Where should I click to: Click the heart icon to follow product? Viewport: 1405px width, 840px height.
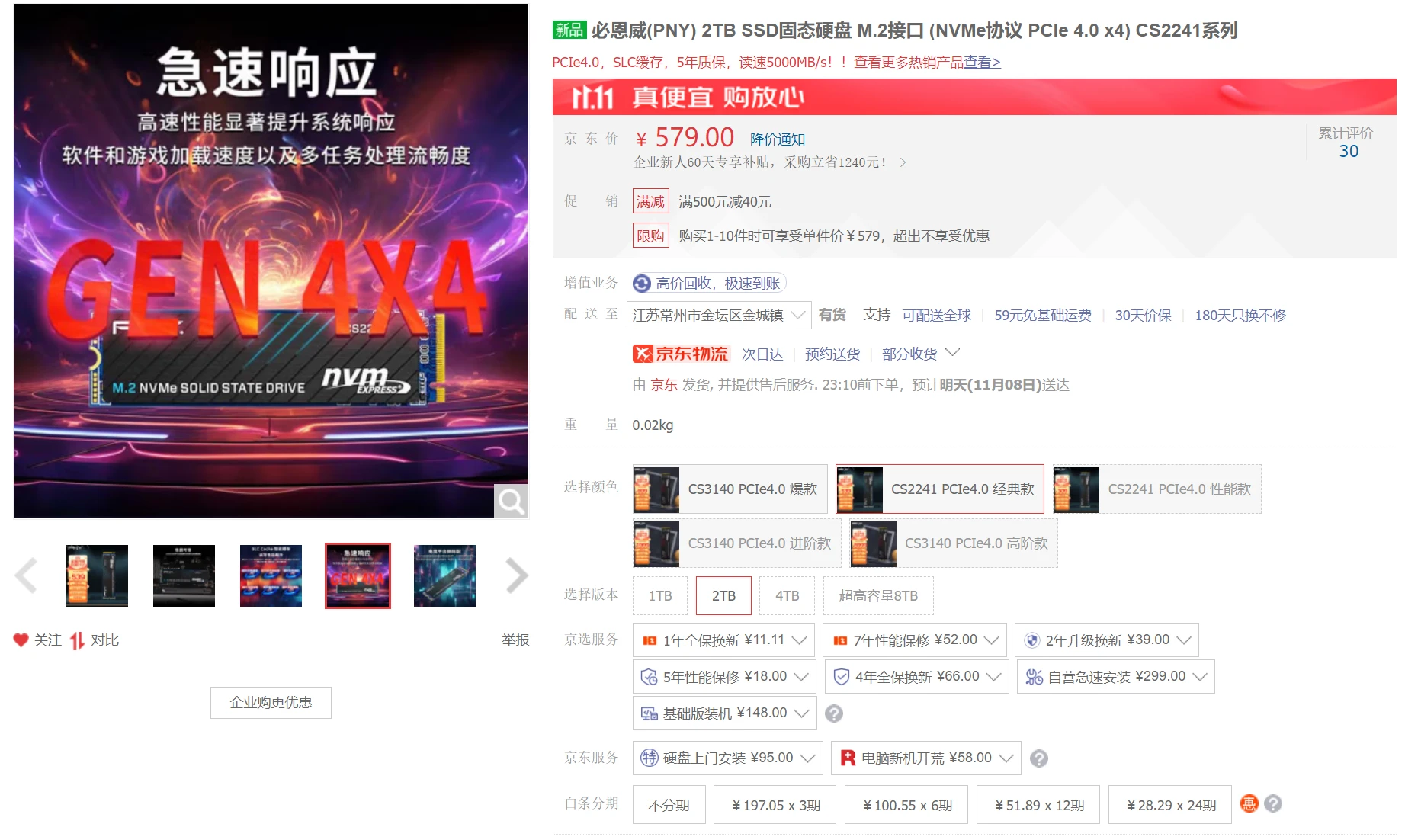(x=21, y=640)
